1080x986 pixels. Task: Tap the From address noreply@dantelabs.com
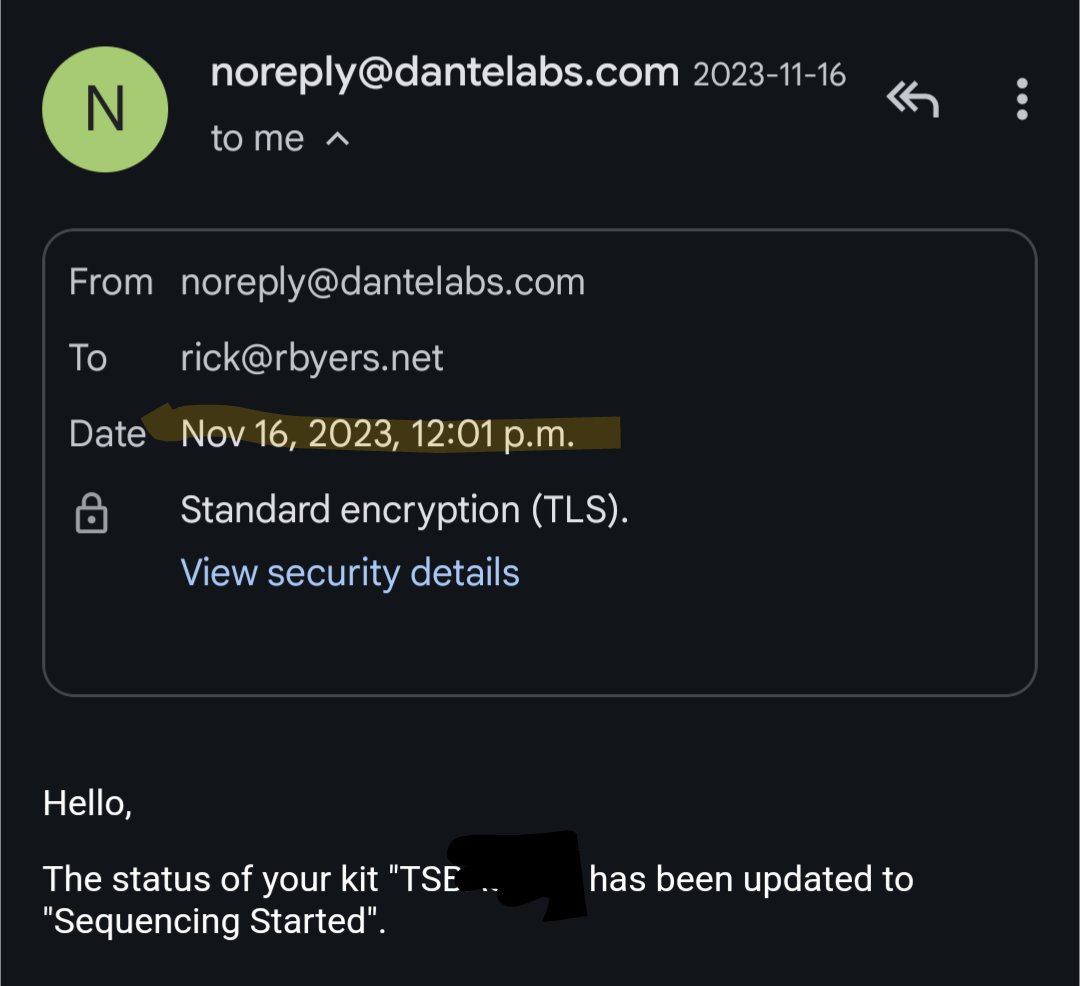[x=382, y=282]
